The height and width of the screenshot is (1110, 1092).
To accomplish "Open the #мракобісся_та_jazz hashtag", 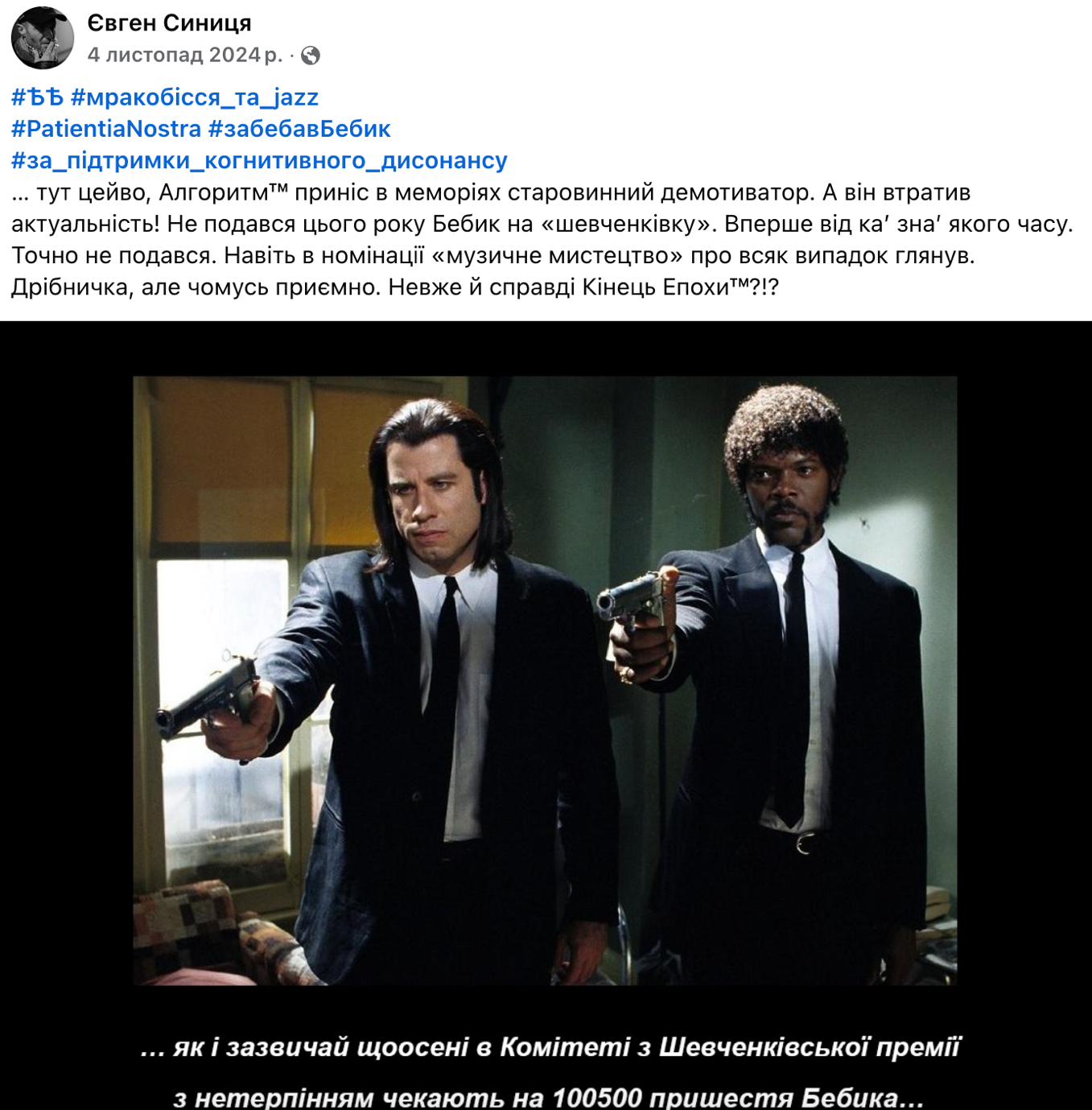I will point(195,97).
